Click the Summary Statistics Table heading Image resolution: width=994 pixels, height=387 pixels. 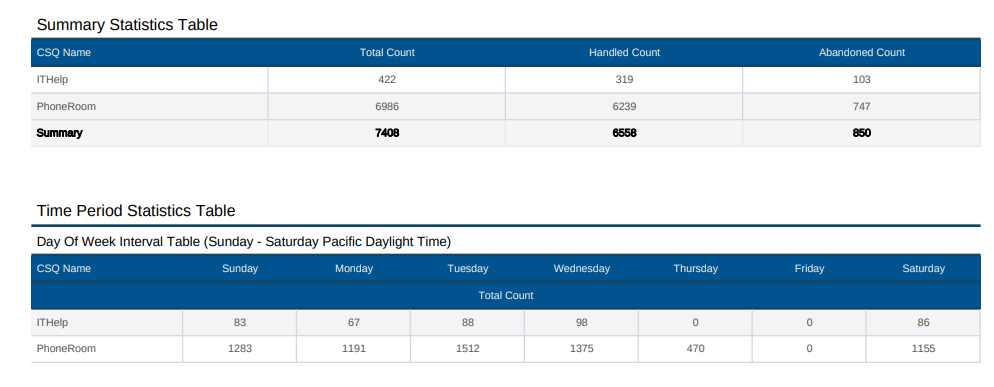point(127,25)
